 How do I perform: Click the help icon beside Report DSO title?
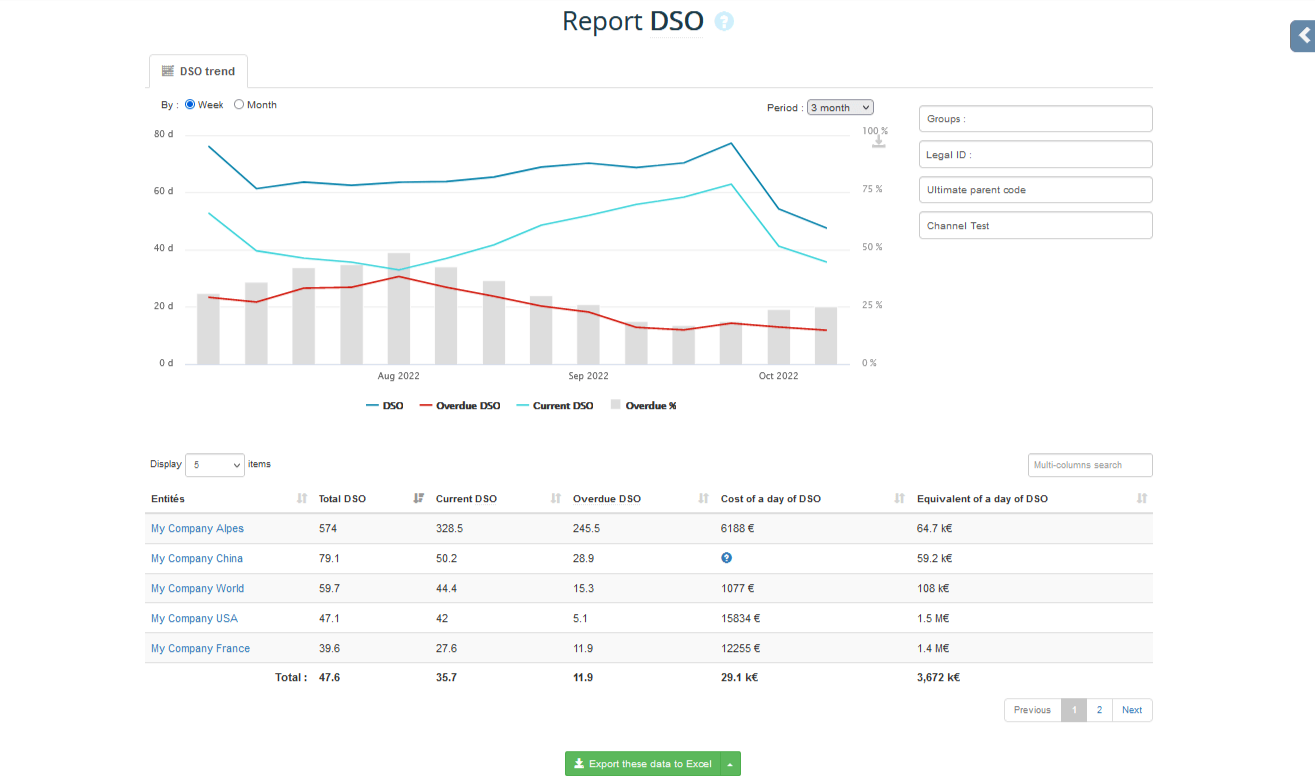pos(724,21)
